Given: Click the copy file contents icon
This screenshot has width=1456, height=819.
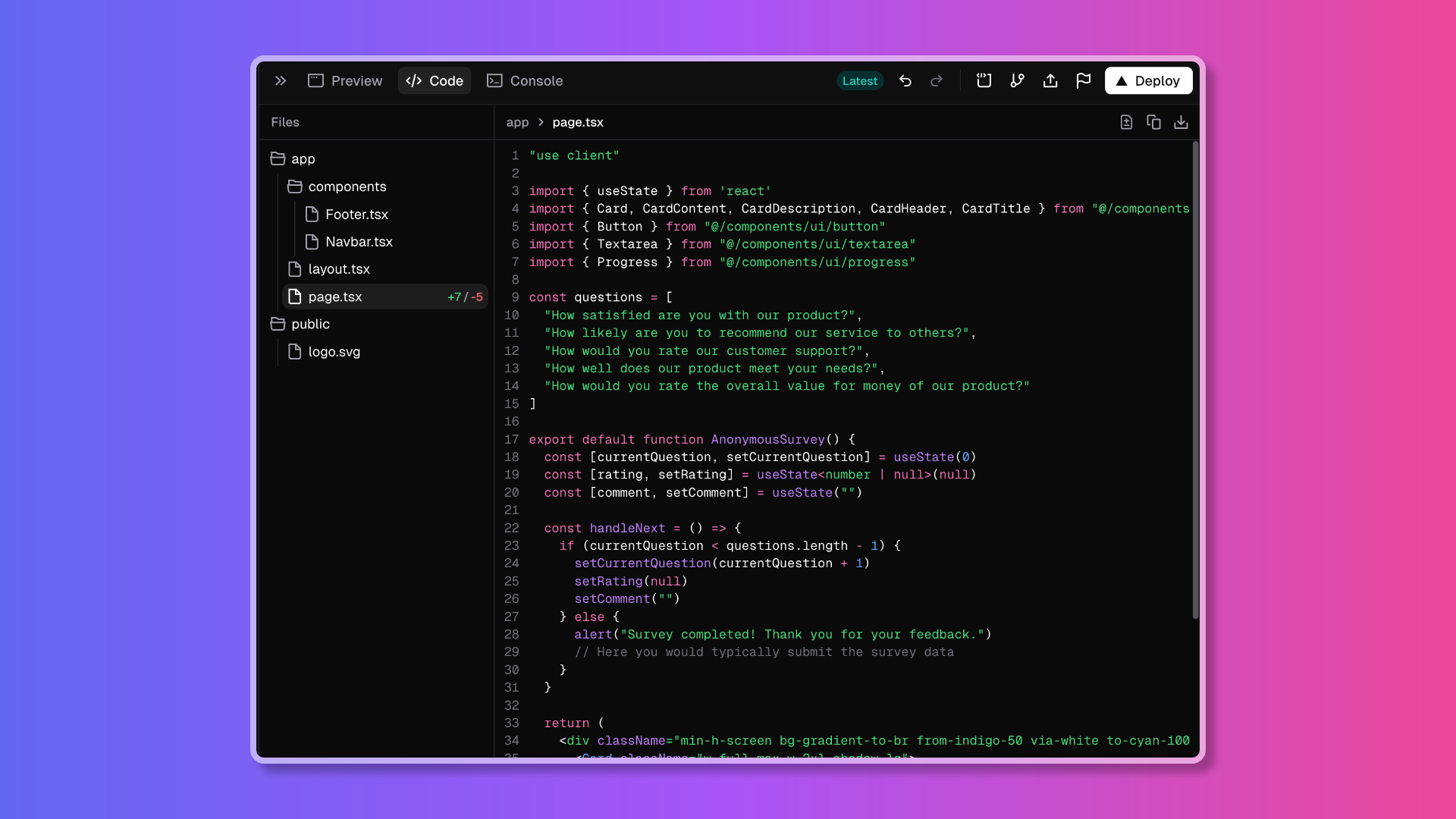Looking at the screenshot, I should (x=1153, y=122).
